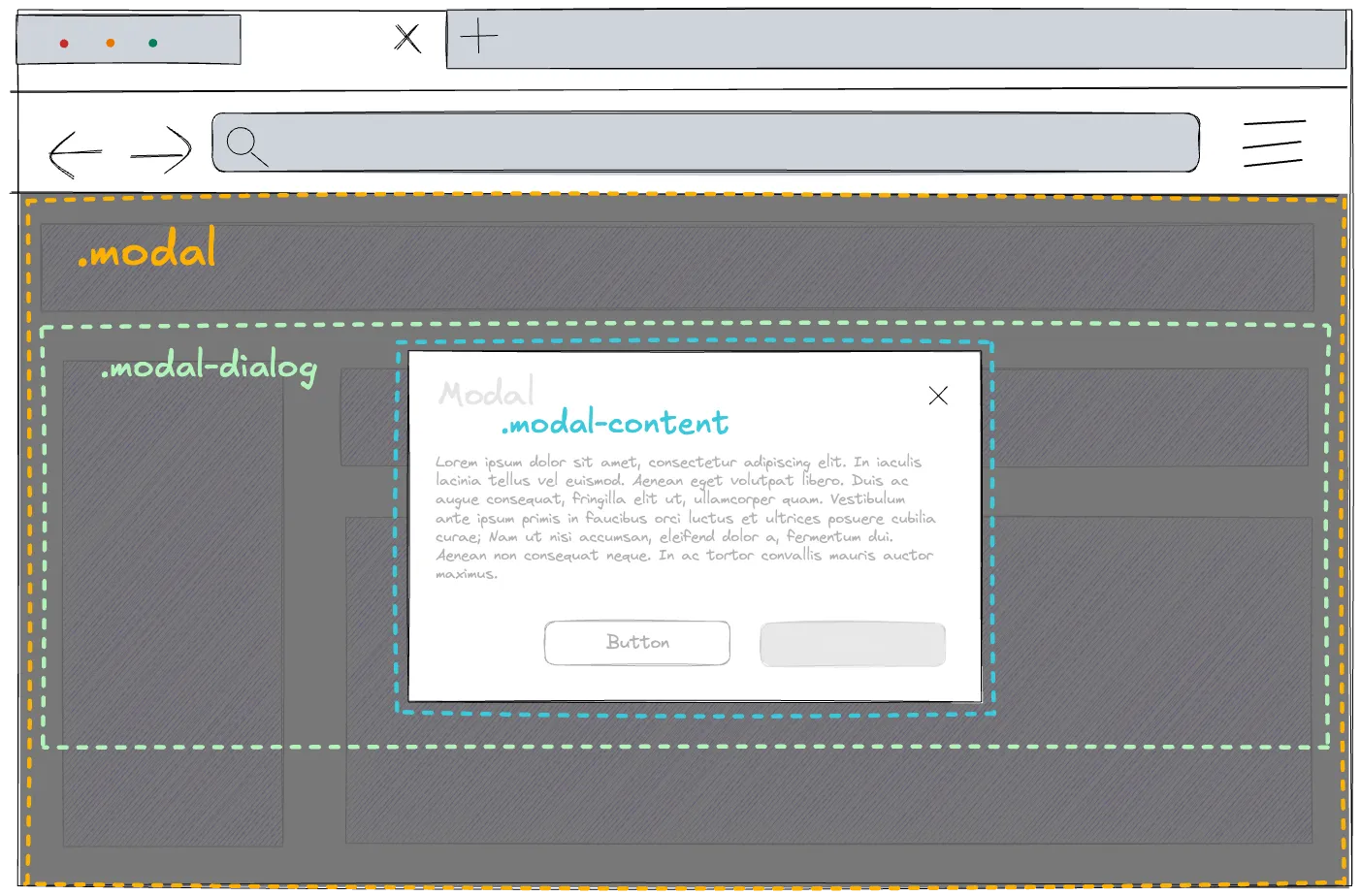This screenshot has width=1361, height=896.
Task: Click the left sidebar placeholder block
Action: tap(173, 601)
